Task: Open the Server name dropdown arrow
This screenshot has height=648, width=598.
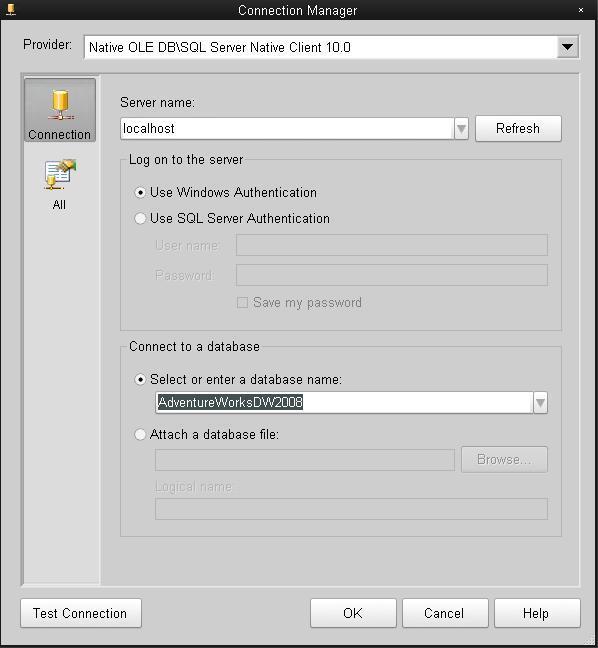Action: pos(461,129)
